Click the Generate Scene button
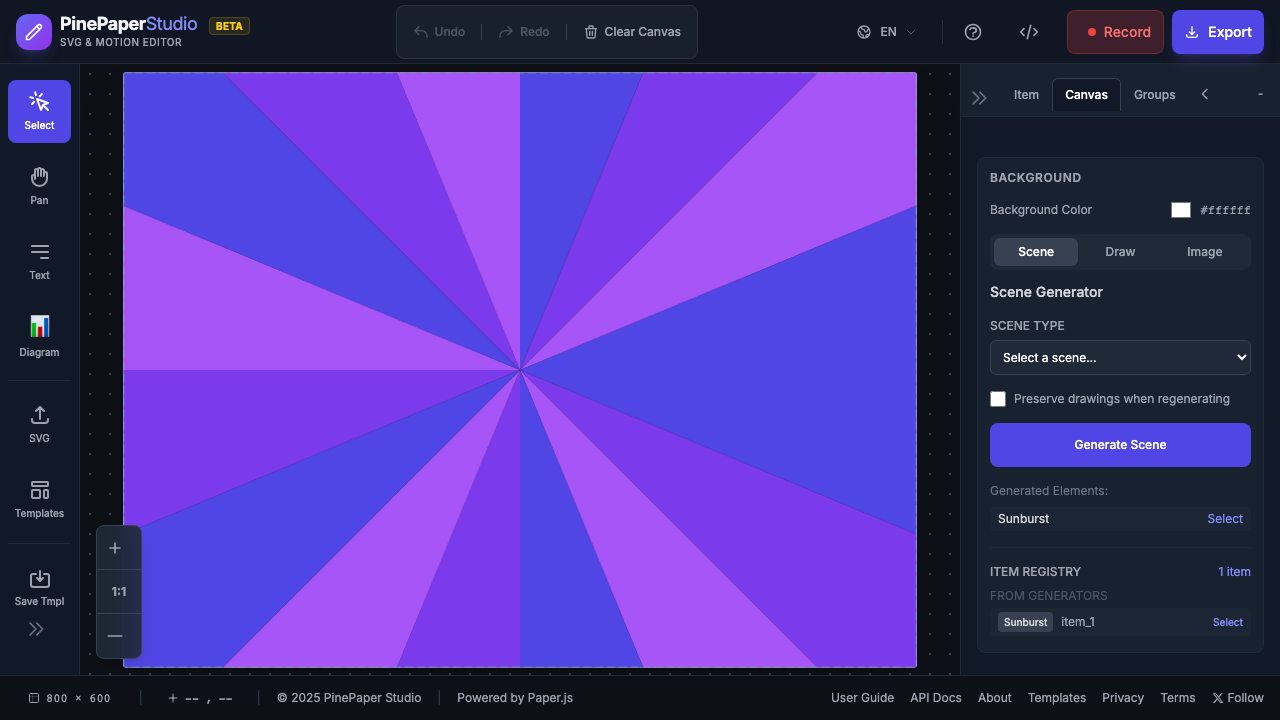This screenshot has height=720, width=1280. pyautogui.click(x=1120, y=444)
